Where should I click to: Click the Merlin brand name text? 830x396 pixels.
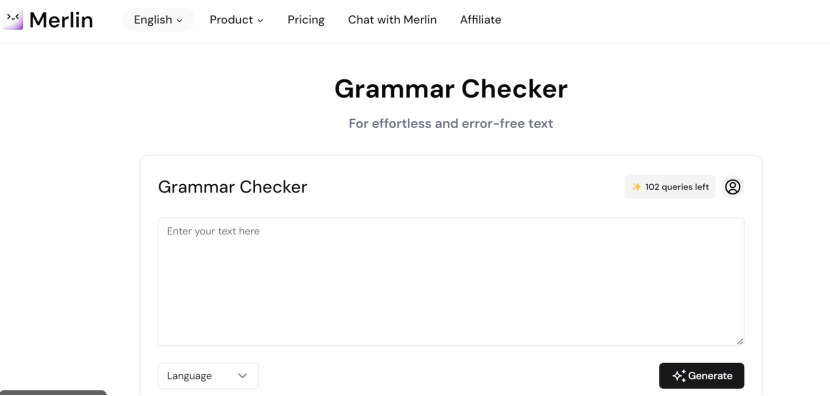click(x=61, y=20)
